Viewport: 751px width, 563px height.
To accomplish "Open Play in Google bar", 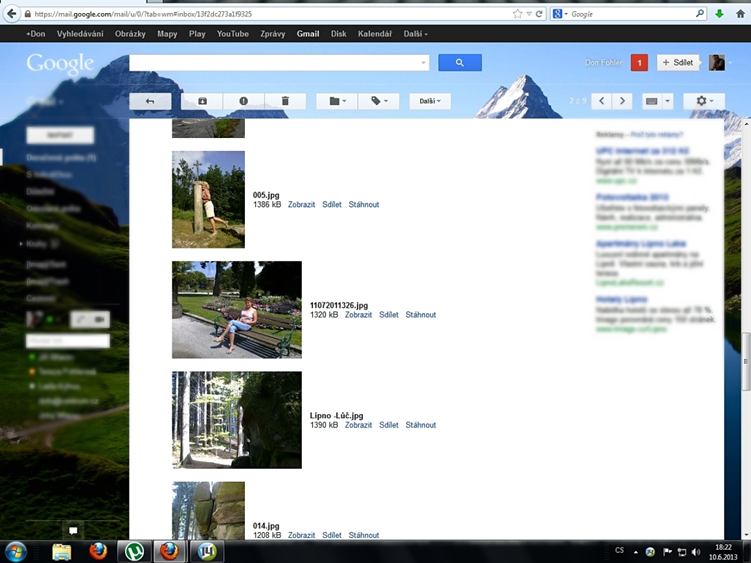I will (x=197, y=34).
